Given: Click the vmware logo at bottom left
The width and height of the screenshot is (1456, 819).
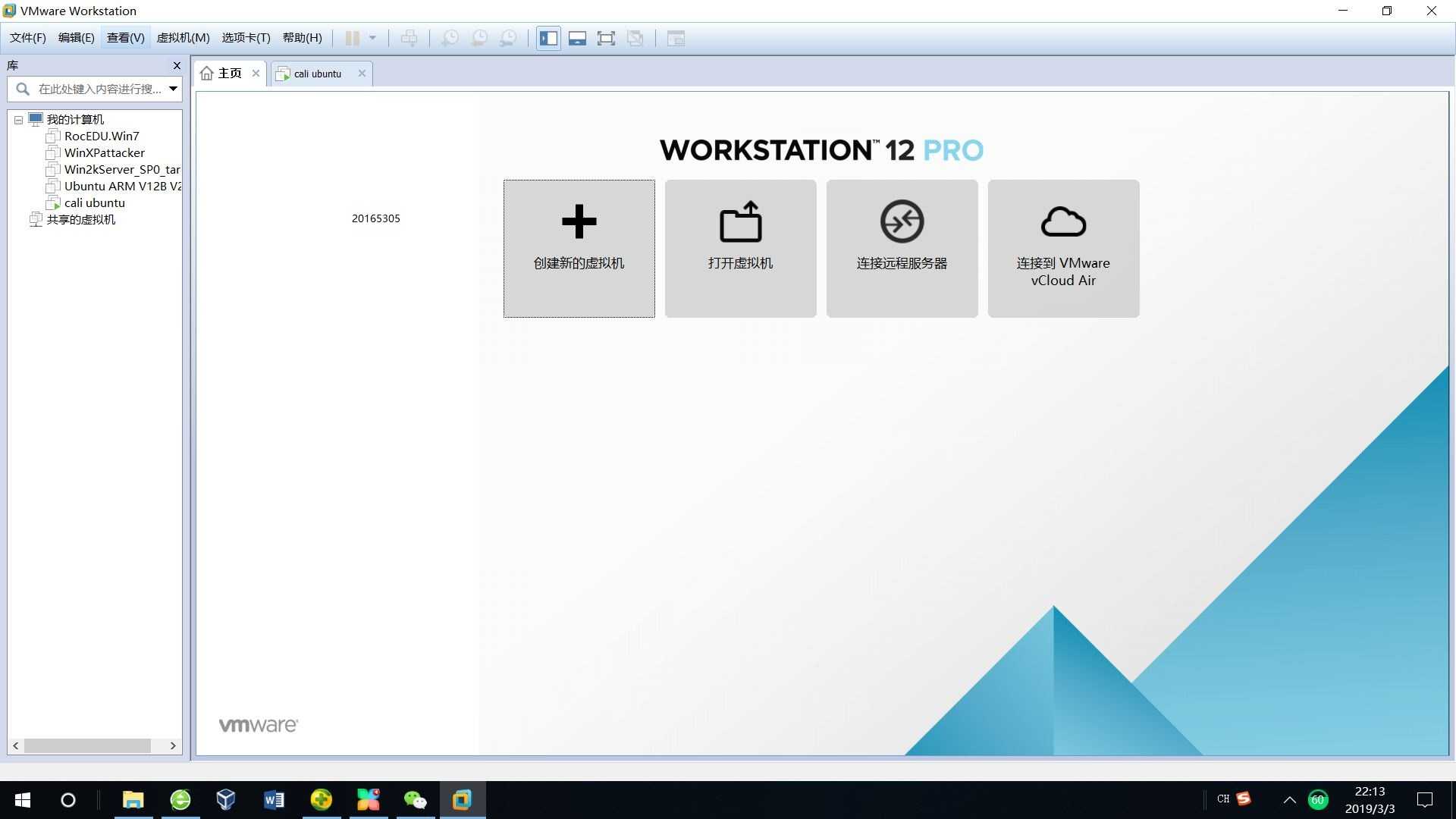Looking at the screenshot, I should [x=258, y=725].
